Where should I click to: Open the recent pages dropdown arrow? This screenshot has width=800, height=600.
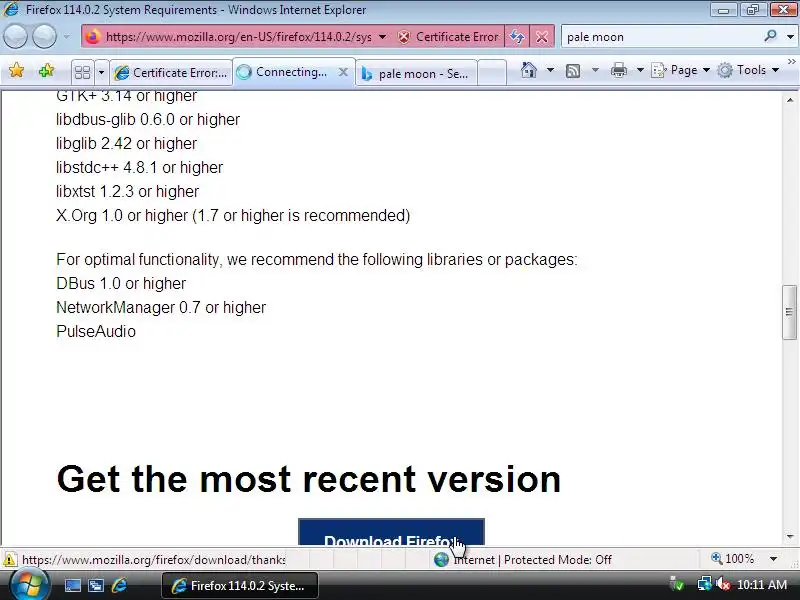click(66, 37)
